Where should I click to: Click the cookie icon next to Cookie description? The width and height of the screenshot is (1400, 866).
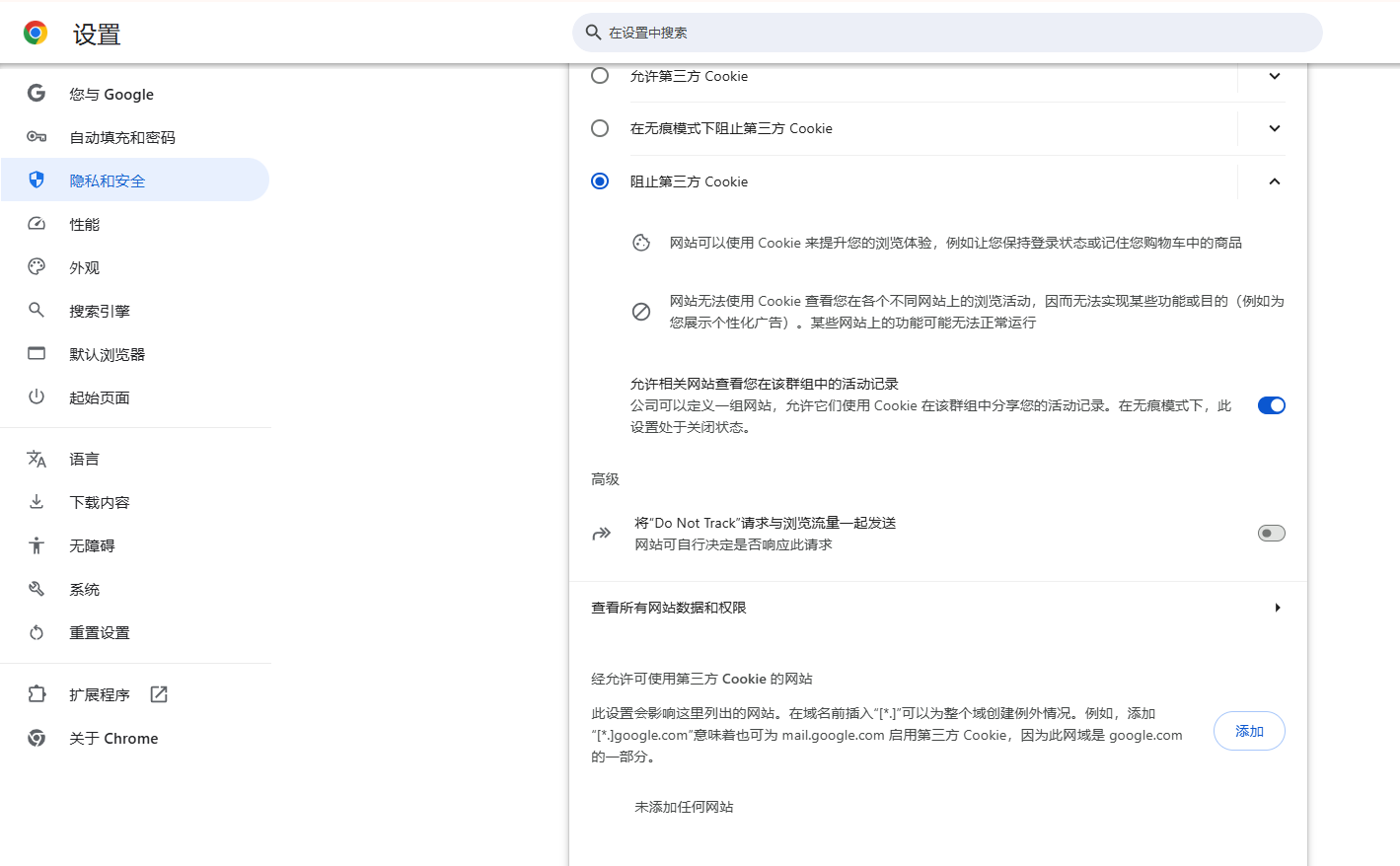[641, 243]
